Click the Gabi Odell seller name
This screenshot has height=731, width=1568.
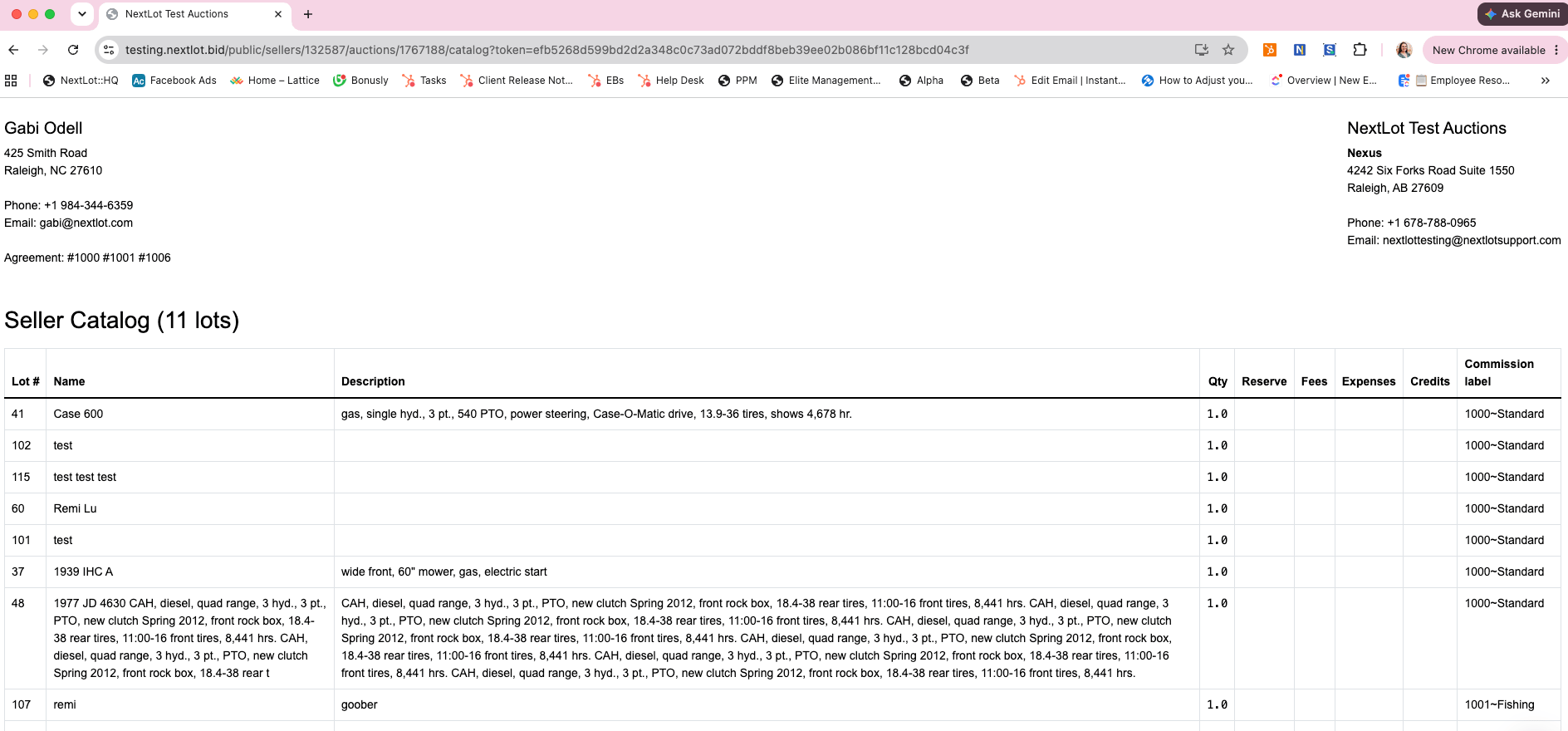click(x=43, y=128)
